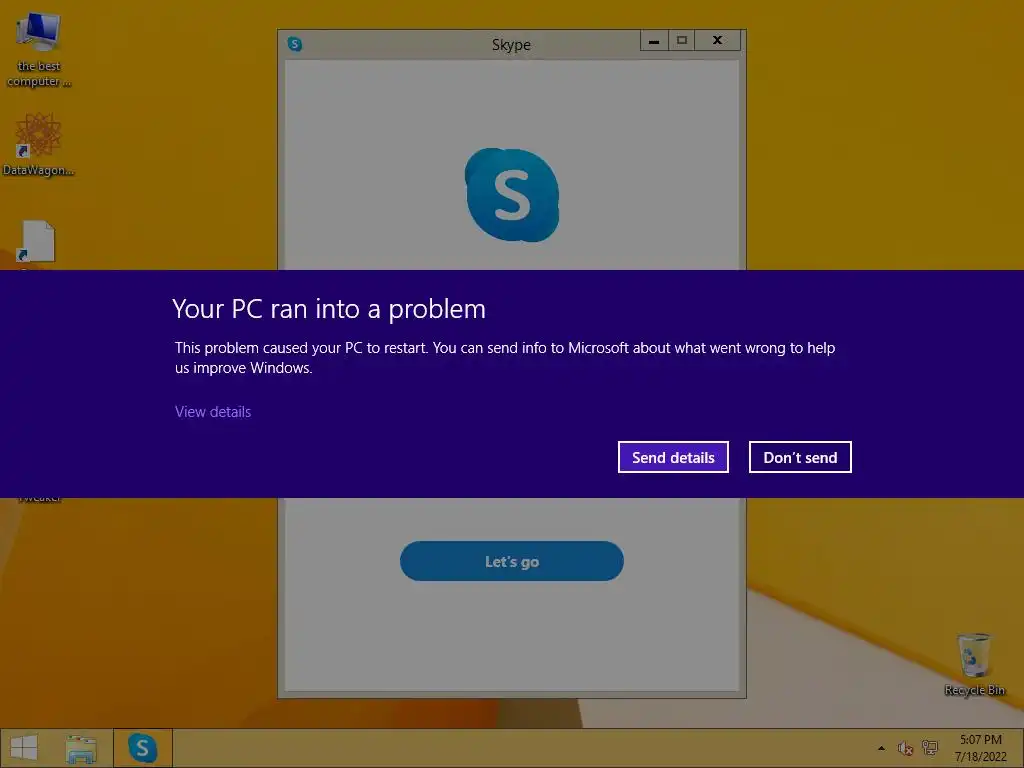Image resolution: width=1024 pixels, height=768 pixels.
Task: Maximize the Skype window
Action: (x=681, y=40)
